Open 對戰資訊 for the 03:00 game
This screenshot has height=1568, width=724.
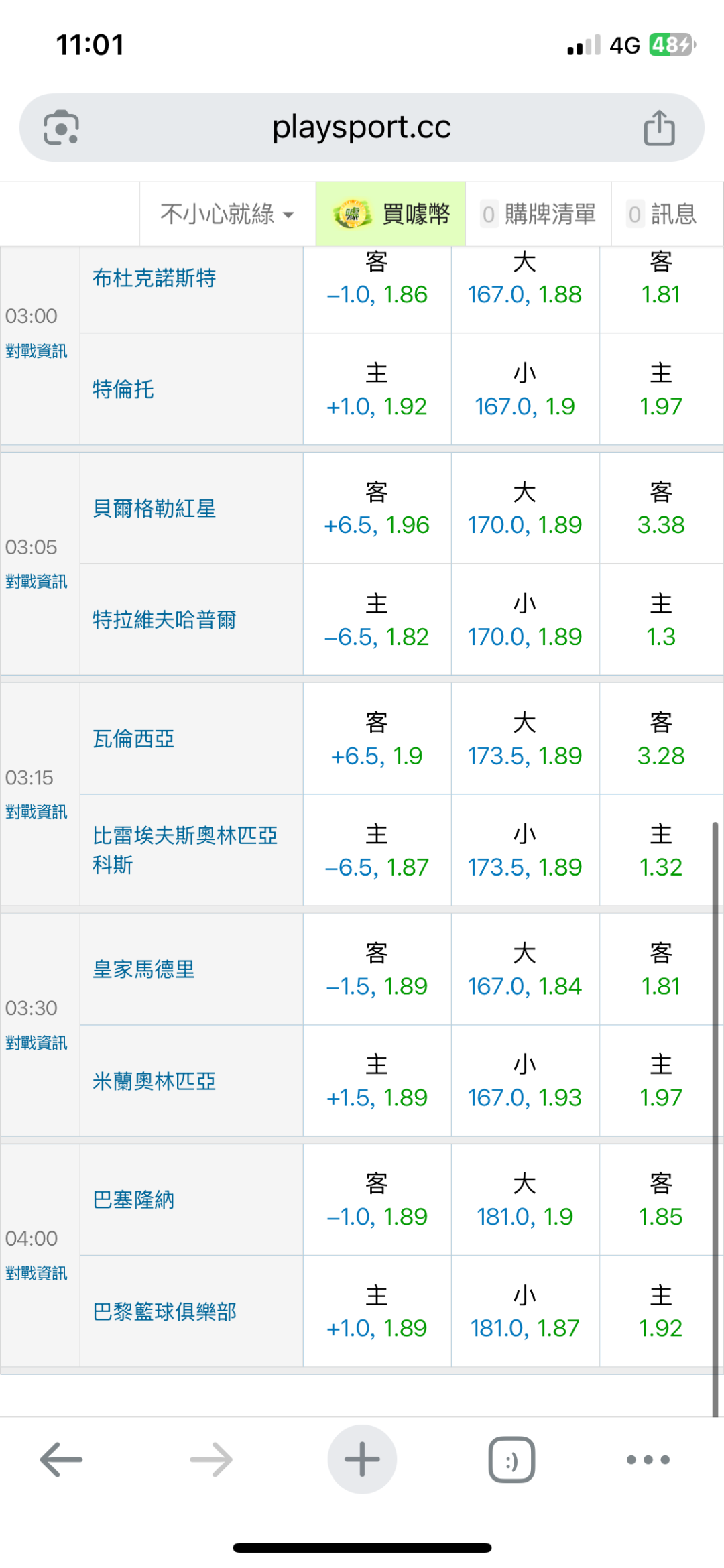point(37,351)
